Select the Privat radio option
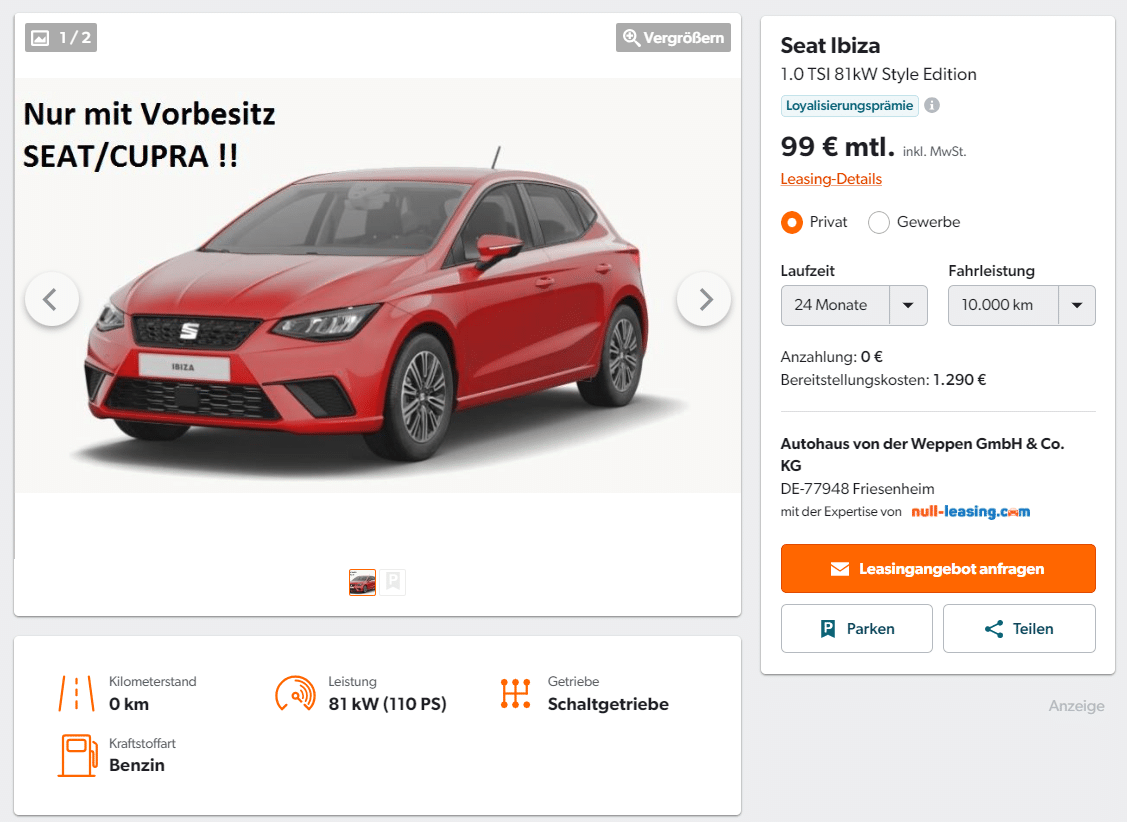The width and height of the screenshot is (1127, 822). 791,223
